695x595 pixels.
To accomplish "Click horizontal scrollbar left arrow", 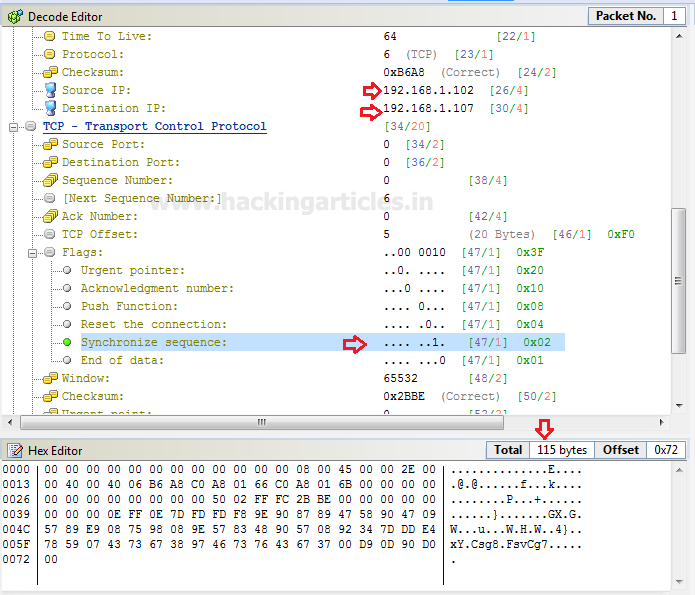I will (10, 422).
